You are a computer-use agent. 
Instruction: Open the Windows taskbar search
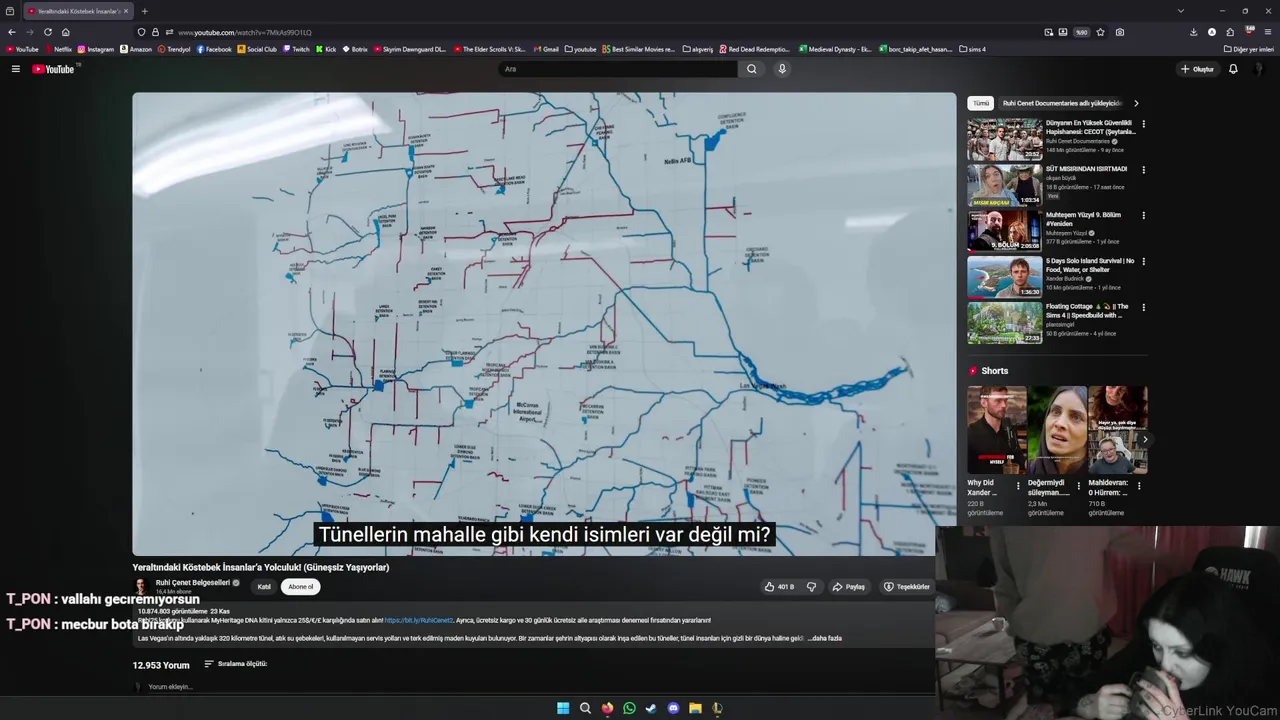(585, 708)
